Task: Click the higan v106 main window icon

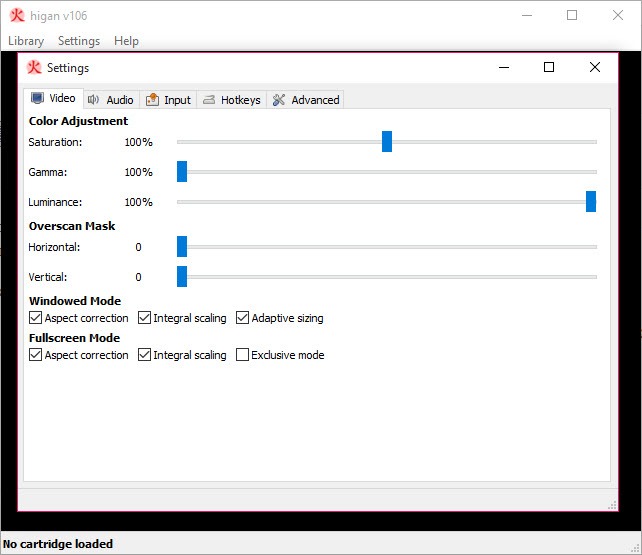Action: pos(17,16)
